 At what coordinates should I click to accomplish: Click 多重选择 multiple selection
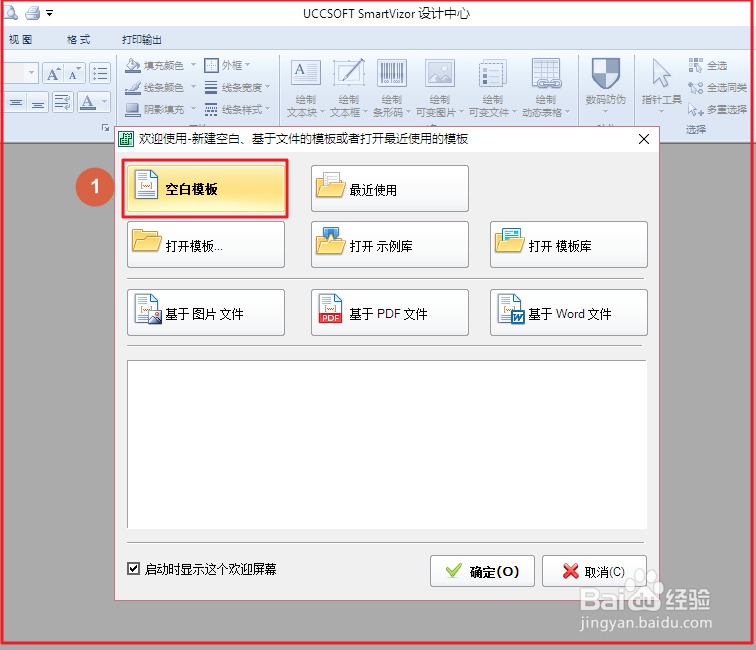pyautogui.click(x=717, y=109)
